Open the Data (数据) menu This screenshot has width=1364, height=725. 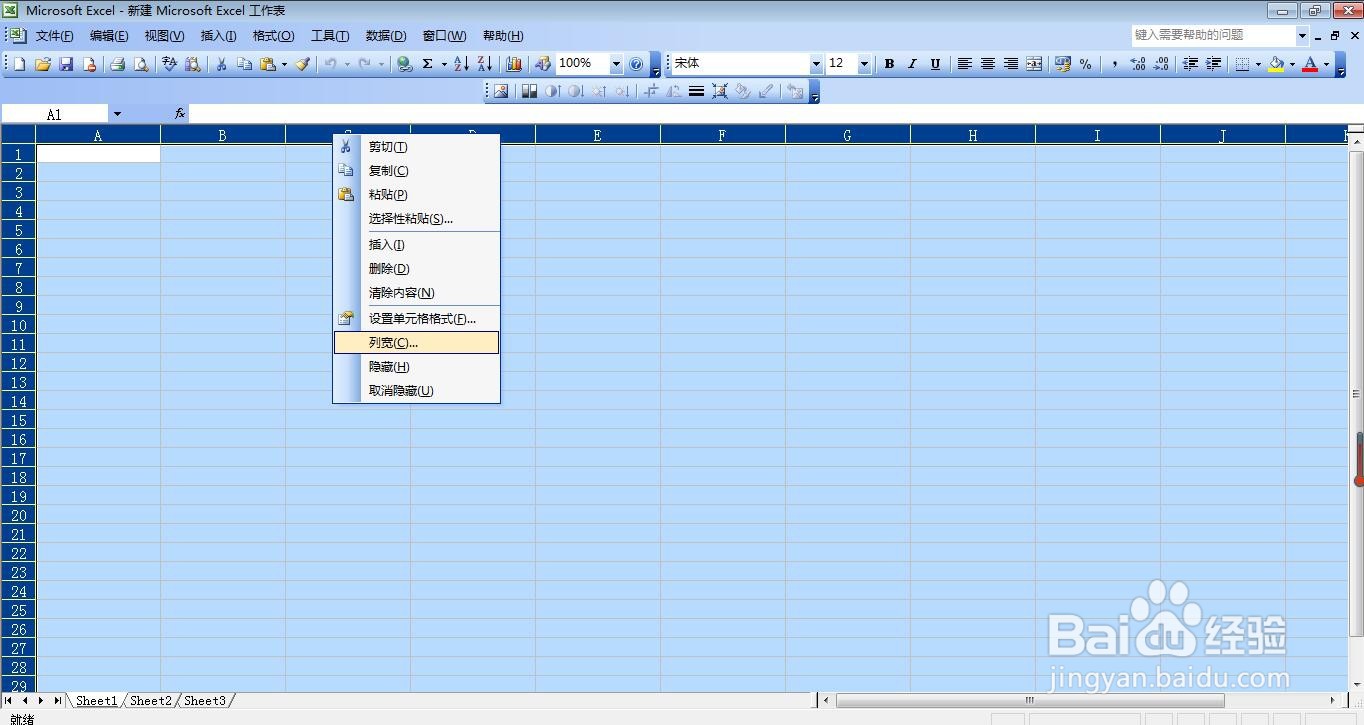pyautogui.click(x=386, y=36)
